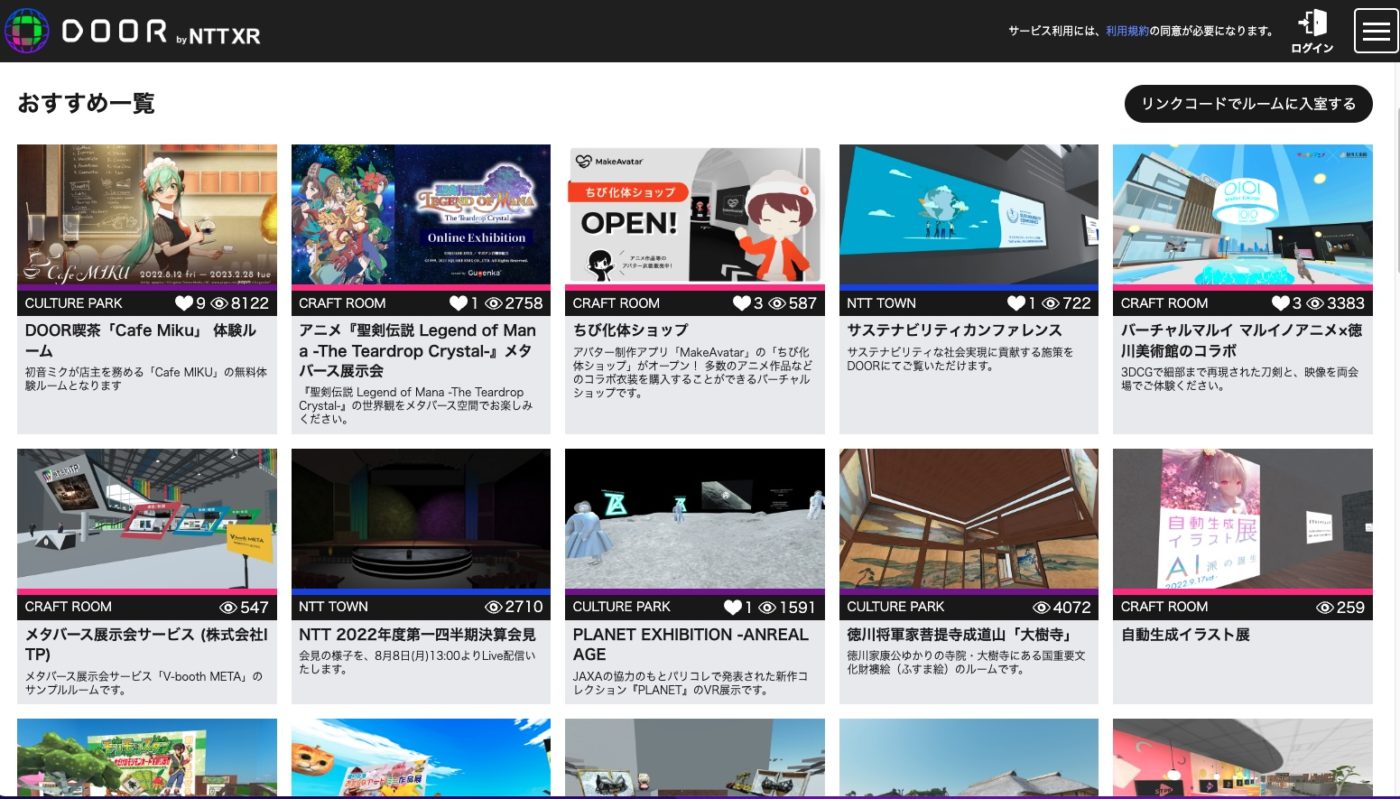Image resolution: width=1400 pixels, height=799 pixels.
Task: Click title バーチャルマルイ マルイノアニメ
Action: pos(1242,340)
